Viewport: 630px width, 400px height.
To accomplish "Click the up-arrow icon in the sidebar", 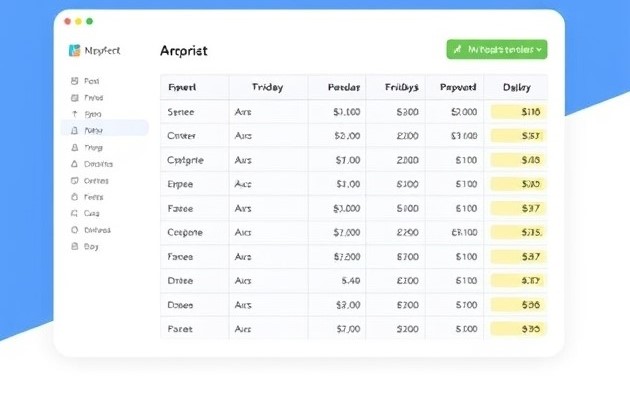I will pos(74,115).
